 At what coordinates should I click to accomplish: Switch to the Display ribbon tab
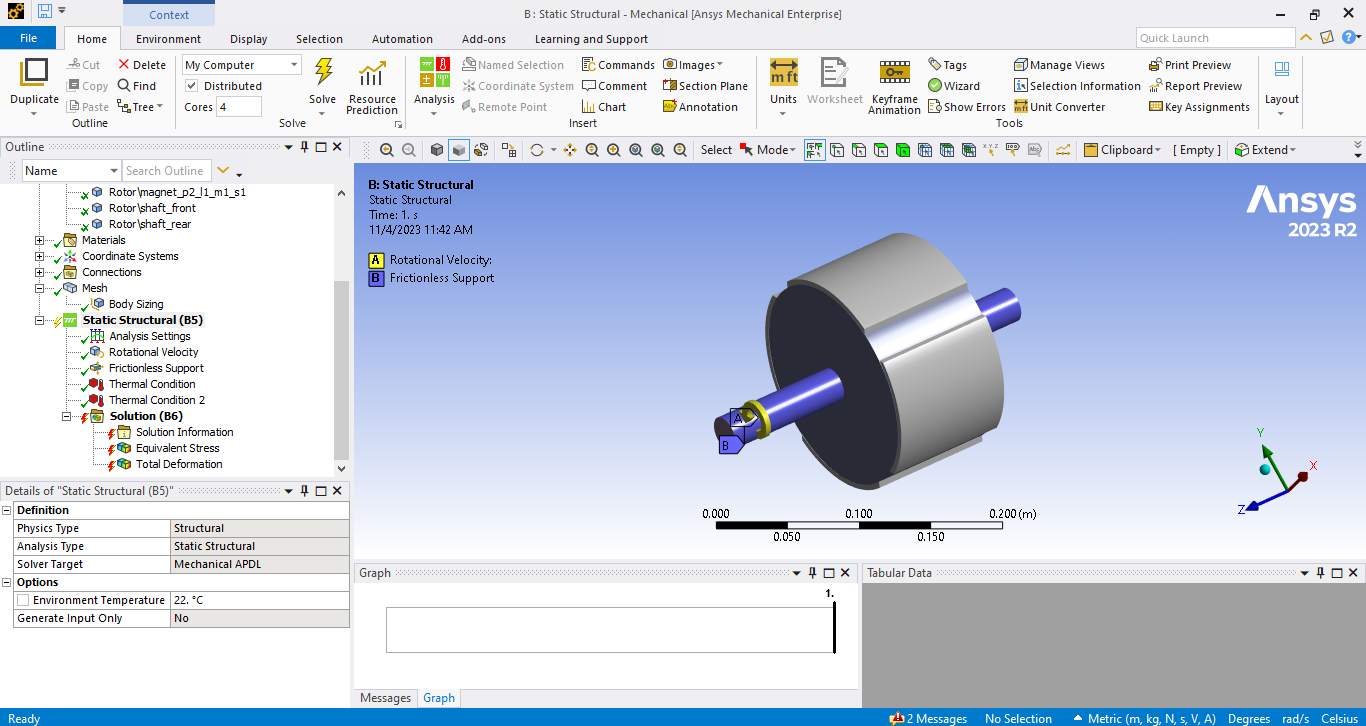pyautogui.click(x=248, y=39)
